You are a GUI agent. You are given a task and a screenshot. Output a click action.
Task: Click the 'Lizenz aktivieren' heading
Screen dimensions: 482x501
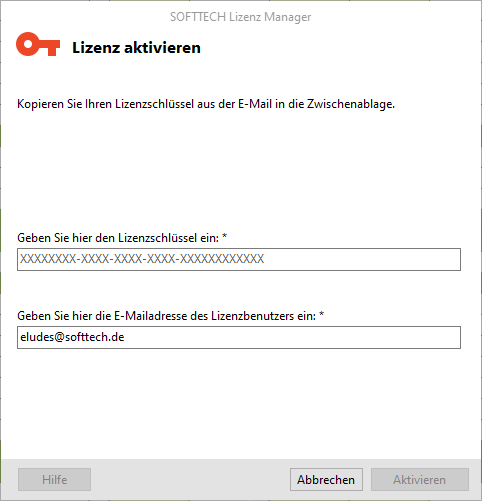click(136, 48)
